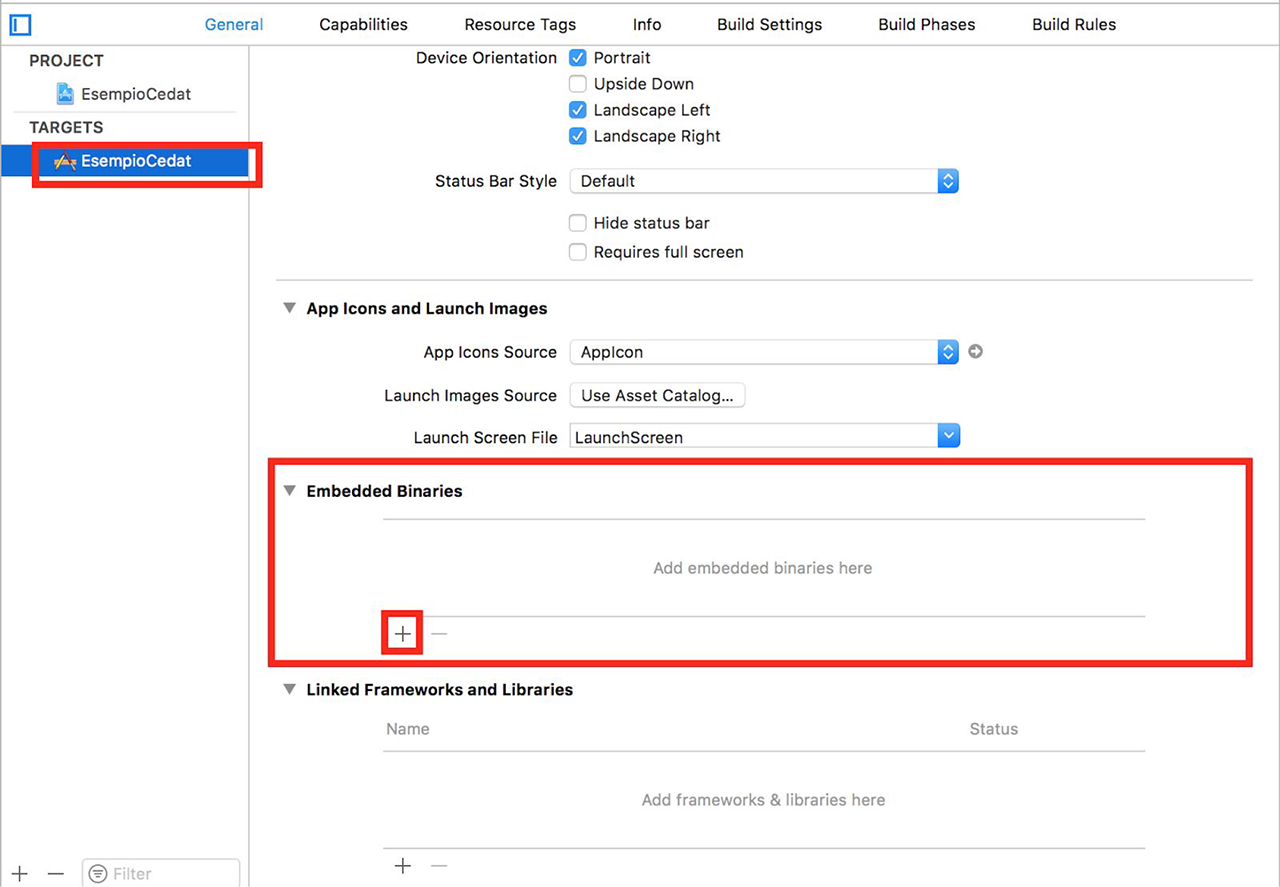1280x887 pixels.
Task: Click the remove button under Embedded Binaries
Action: (x=439, y=634)
